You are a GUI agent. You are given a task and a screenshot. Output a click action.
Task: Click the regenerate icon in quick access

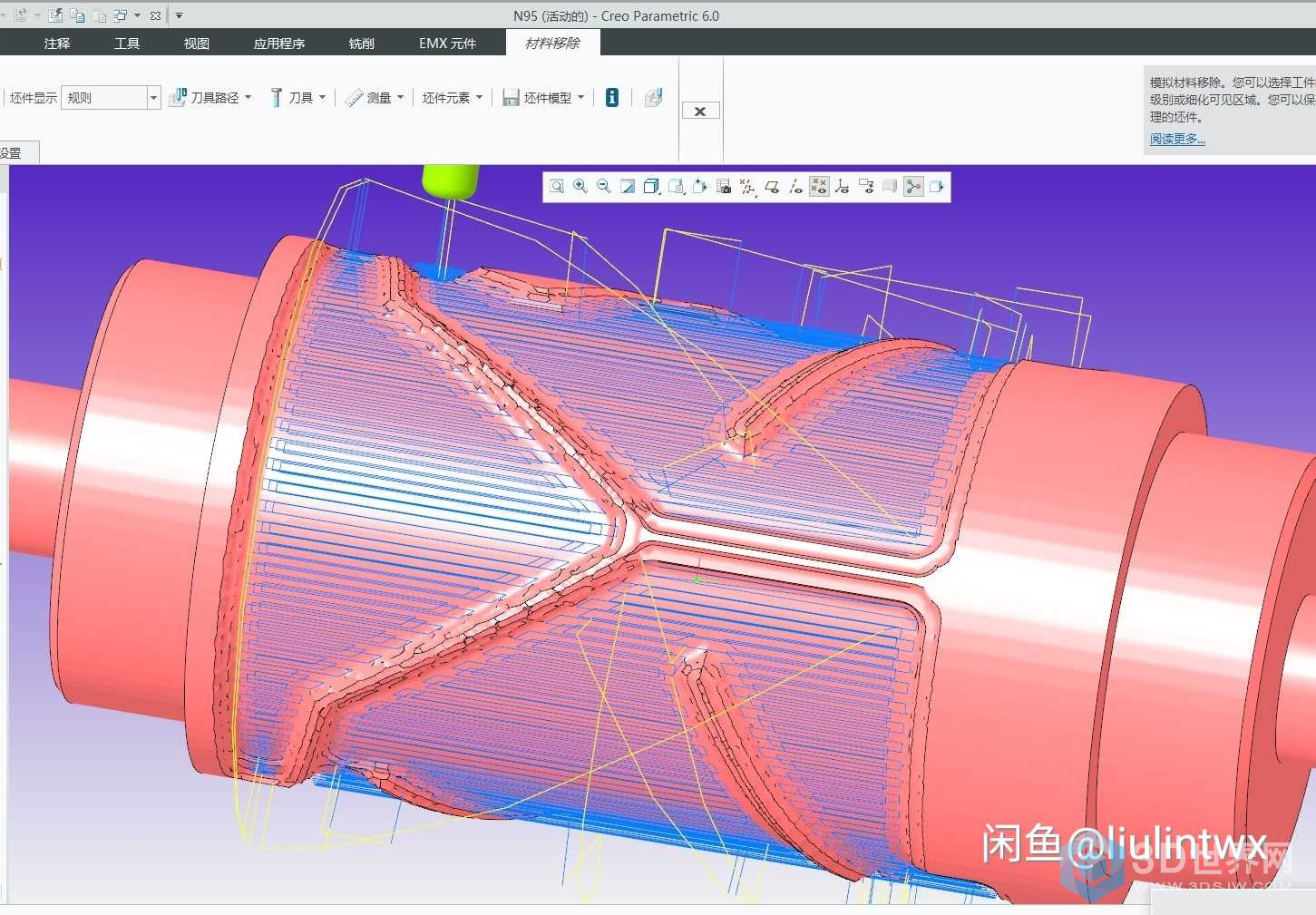point(21,15)
